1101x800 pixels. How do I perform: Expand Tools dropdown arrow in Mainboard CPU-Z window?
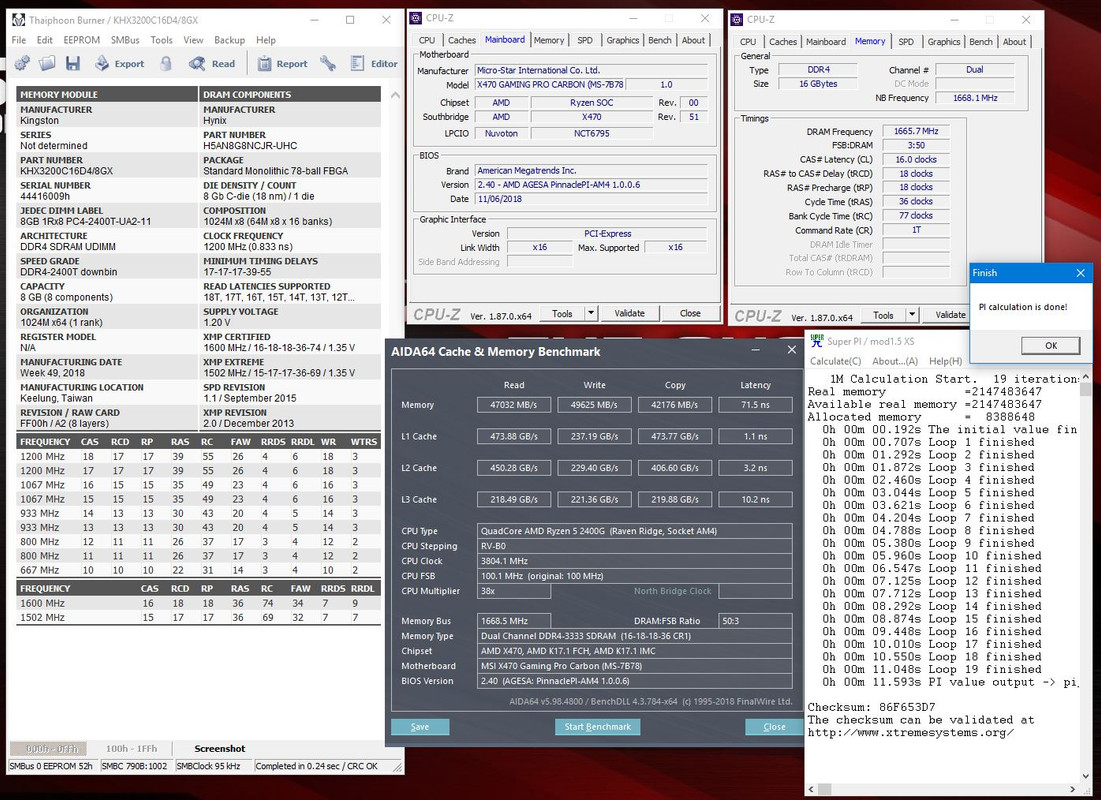click(591, 313)
